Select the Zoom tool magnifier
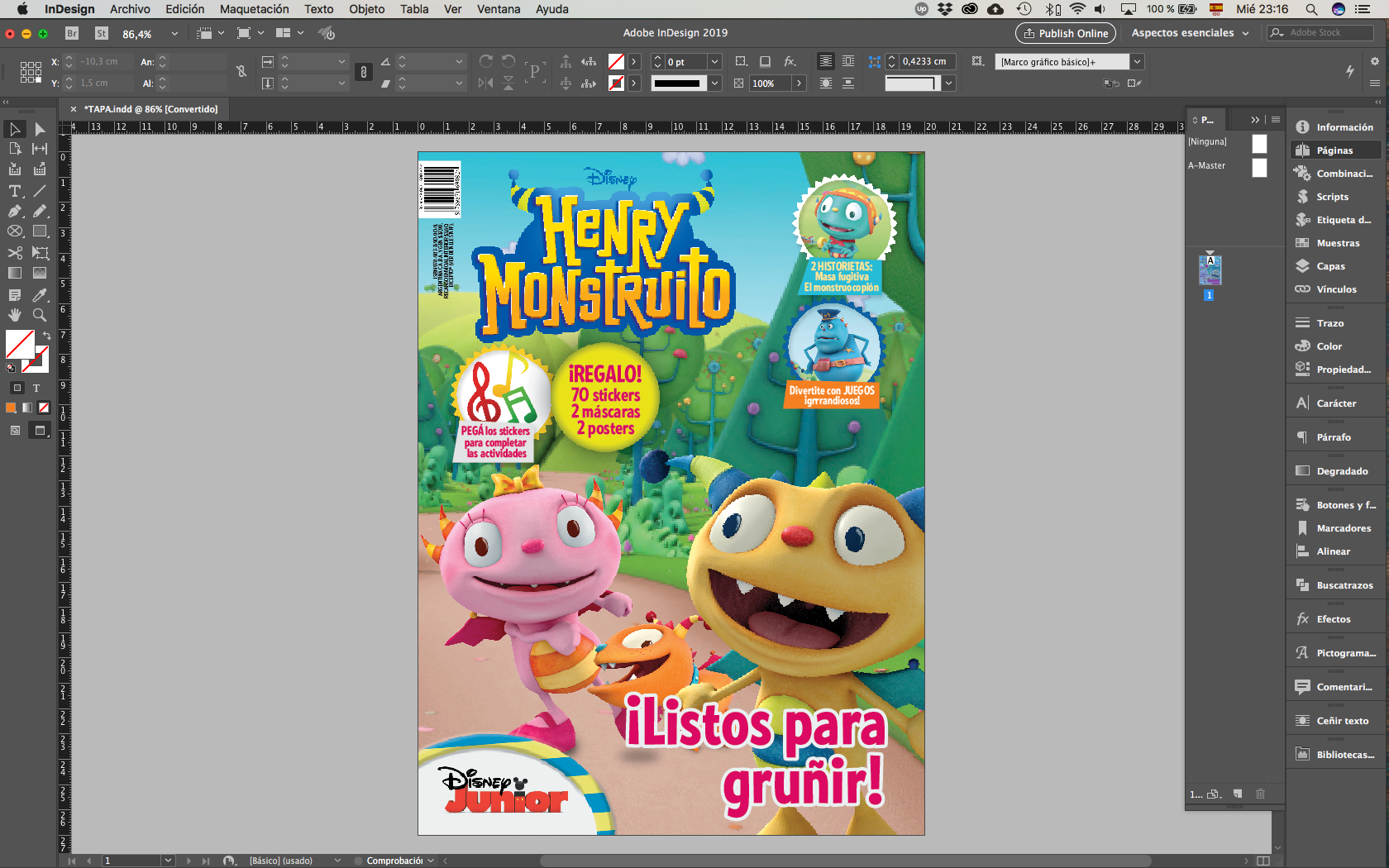The height and width of the screenshot is (868, 1389). (x=40, y=315)
